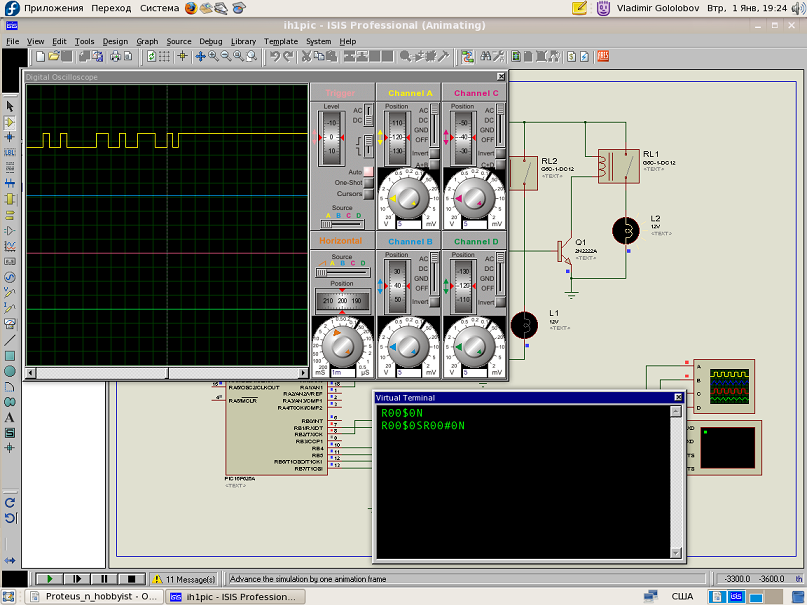Toggle the A+B button on Channel A

coord(434,164)
